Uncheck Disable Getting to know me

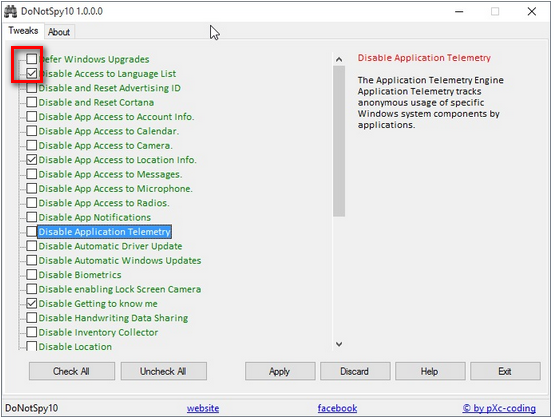tap(31, 303)
